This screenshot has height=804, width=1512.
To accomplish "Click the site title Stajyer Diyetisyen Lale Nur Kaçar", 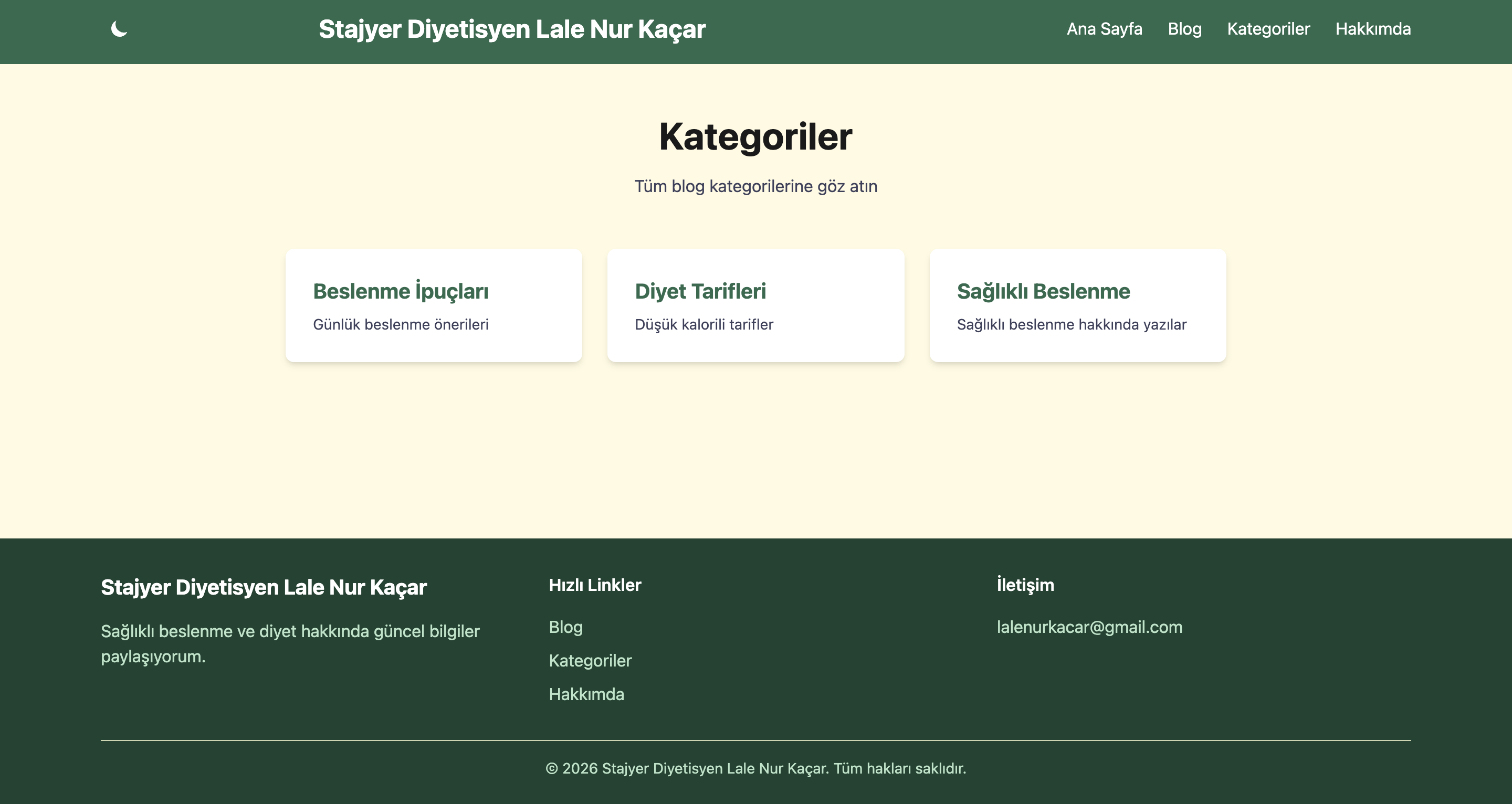I will pos(512,29).
